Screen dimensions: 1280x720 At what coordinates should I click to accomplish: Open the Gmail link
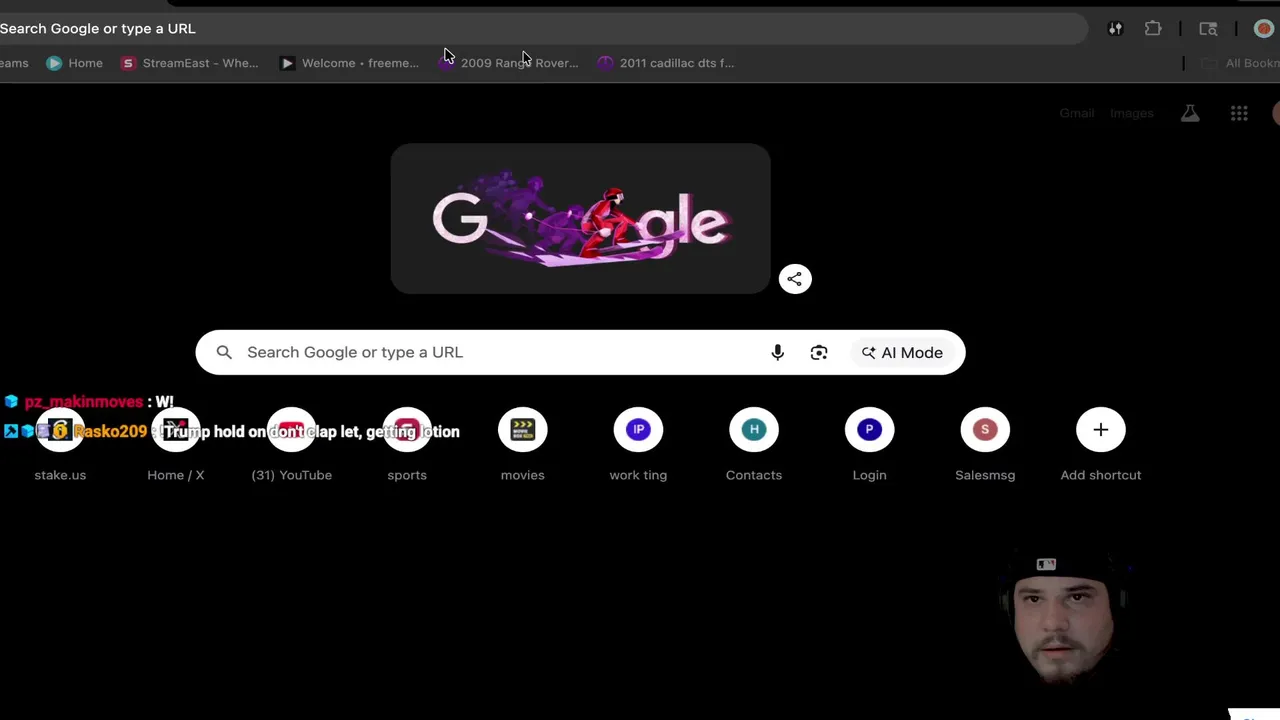[1077, 113]
